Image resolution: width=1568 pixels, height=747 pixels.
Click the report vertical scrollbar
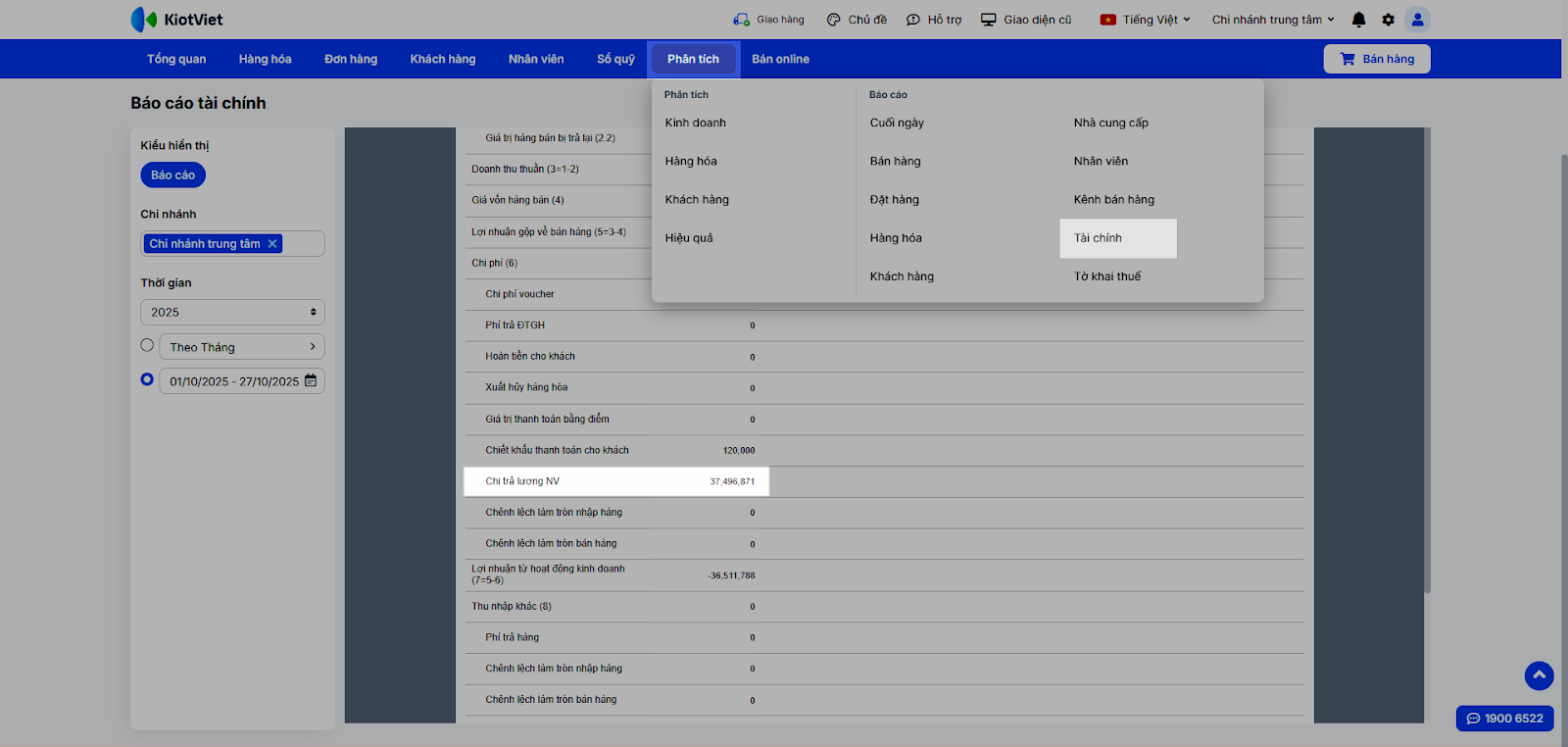[1427, 361]
